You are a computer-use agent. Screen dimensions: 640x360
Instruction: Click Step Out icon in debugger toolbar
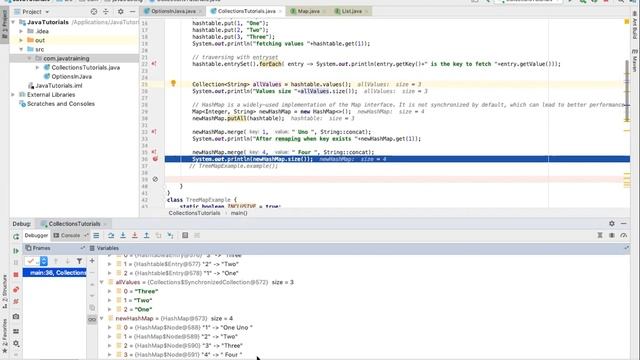[x=147, y=236]
